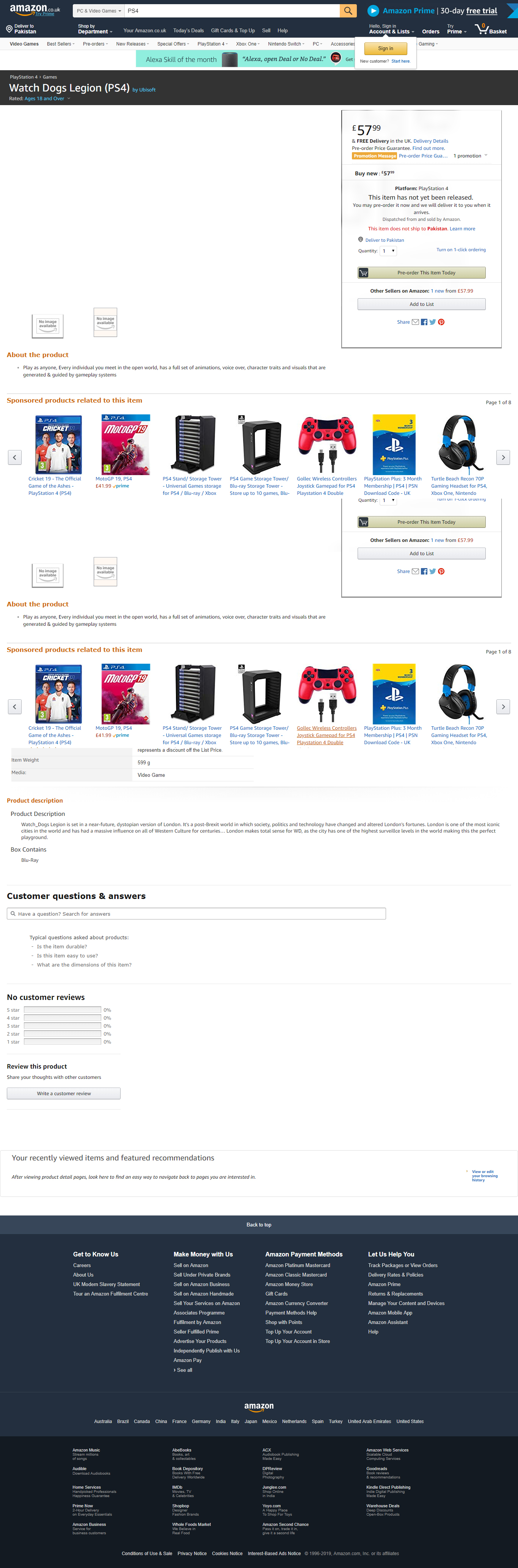
Task: Click the search magnifier button
Action: 348,10
